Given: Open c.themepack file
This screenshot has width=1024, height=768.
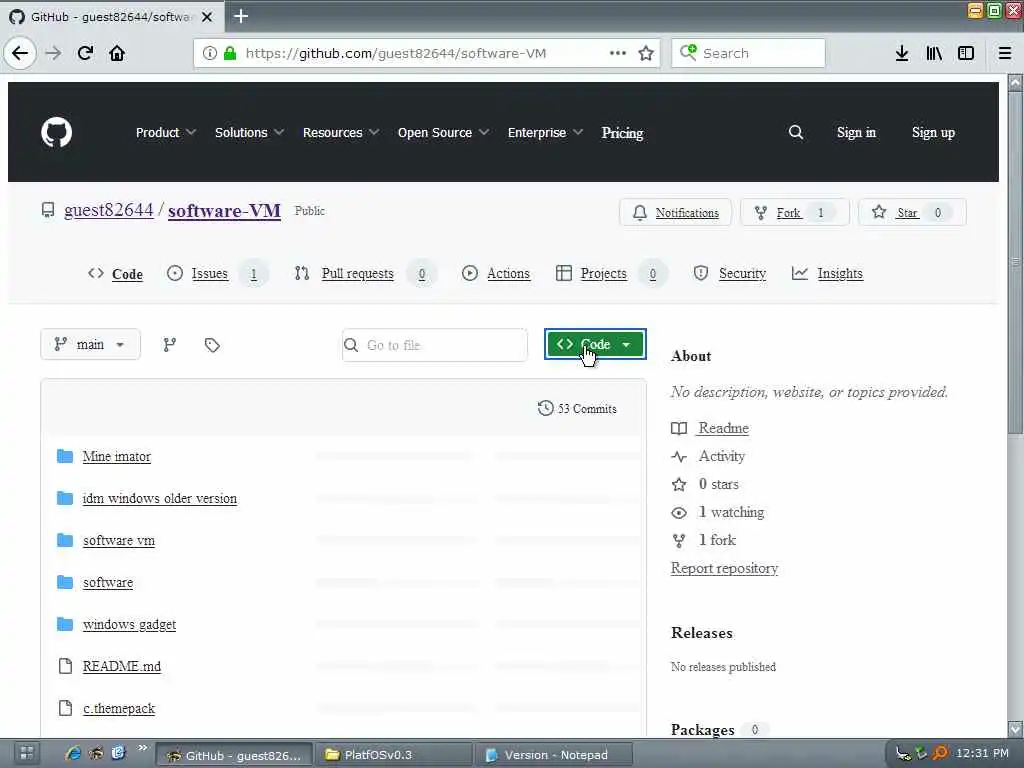Looking at the screenshot, I should pyautogui.click(x=119, y=709).
